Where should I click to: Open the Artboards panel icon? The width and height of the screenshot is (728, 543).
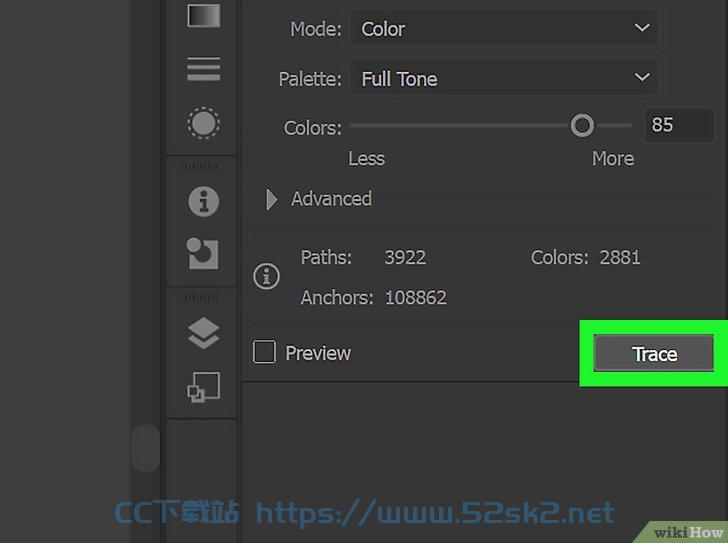click(203, 387)
